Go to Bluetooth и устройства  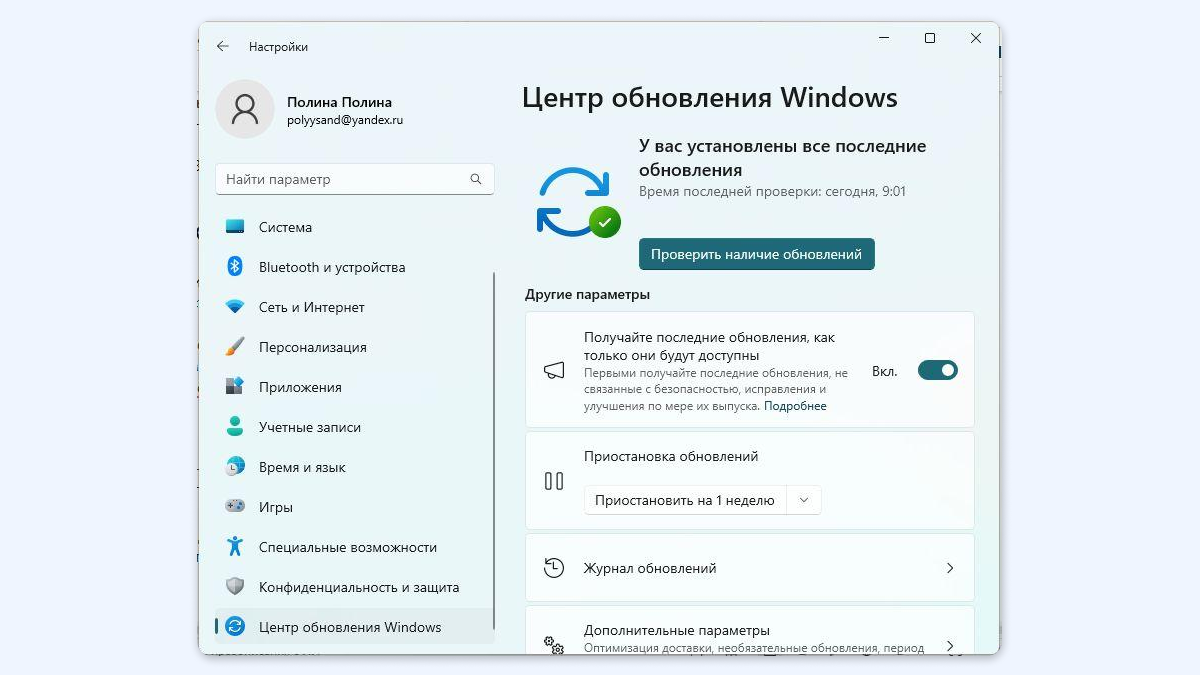pyautogui.click(x=354, y=267)
